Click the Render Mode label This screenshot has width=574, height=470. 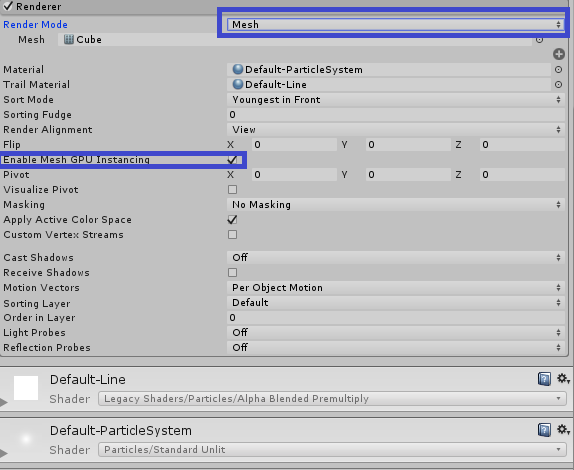coord(36,25)
